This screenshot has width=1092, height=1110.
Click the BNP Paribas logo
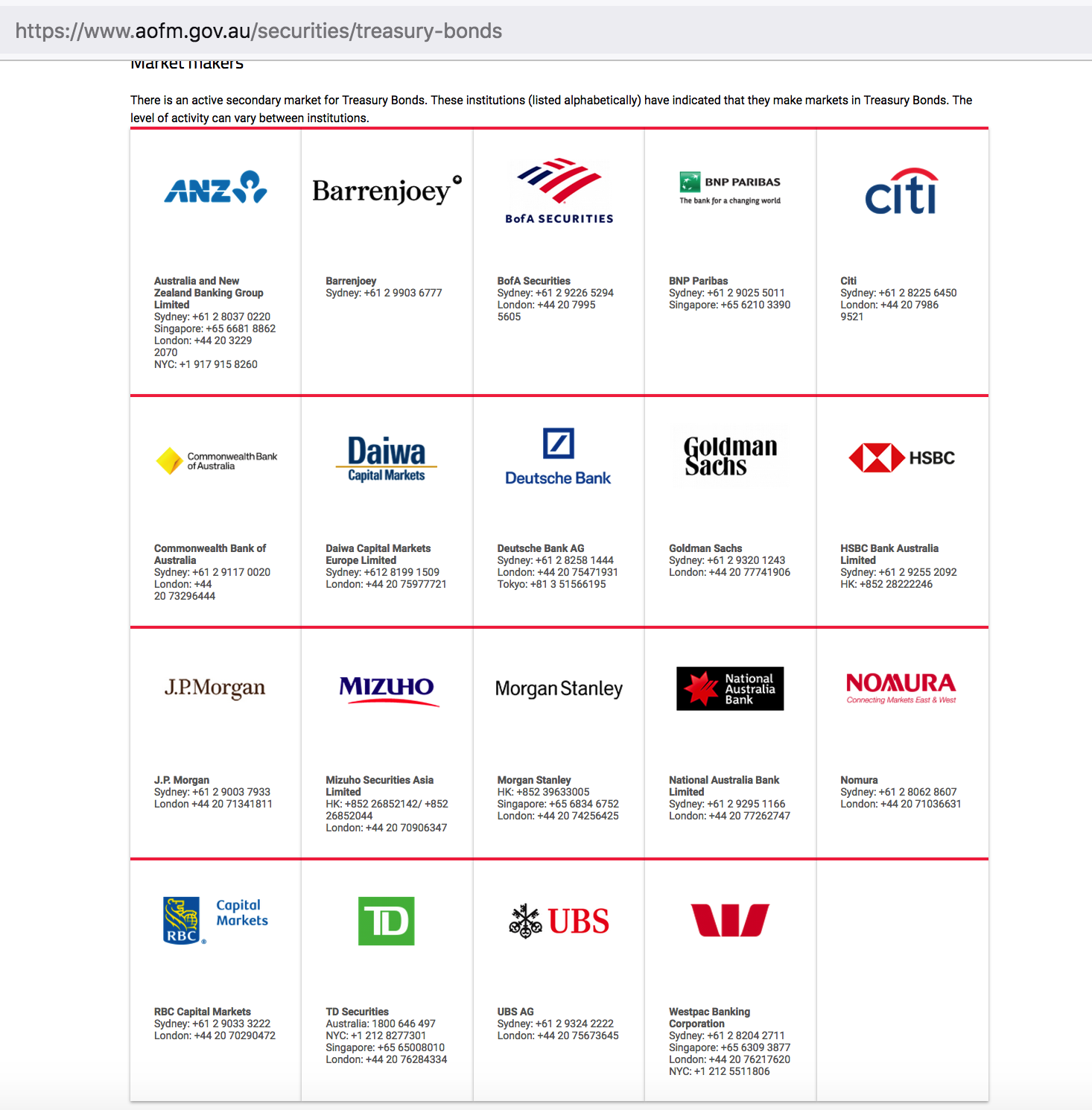tap(730, 188)
